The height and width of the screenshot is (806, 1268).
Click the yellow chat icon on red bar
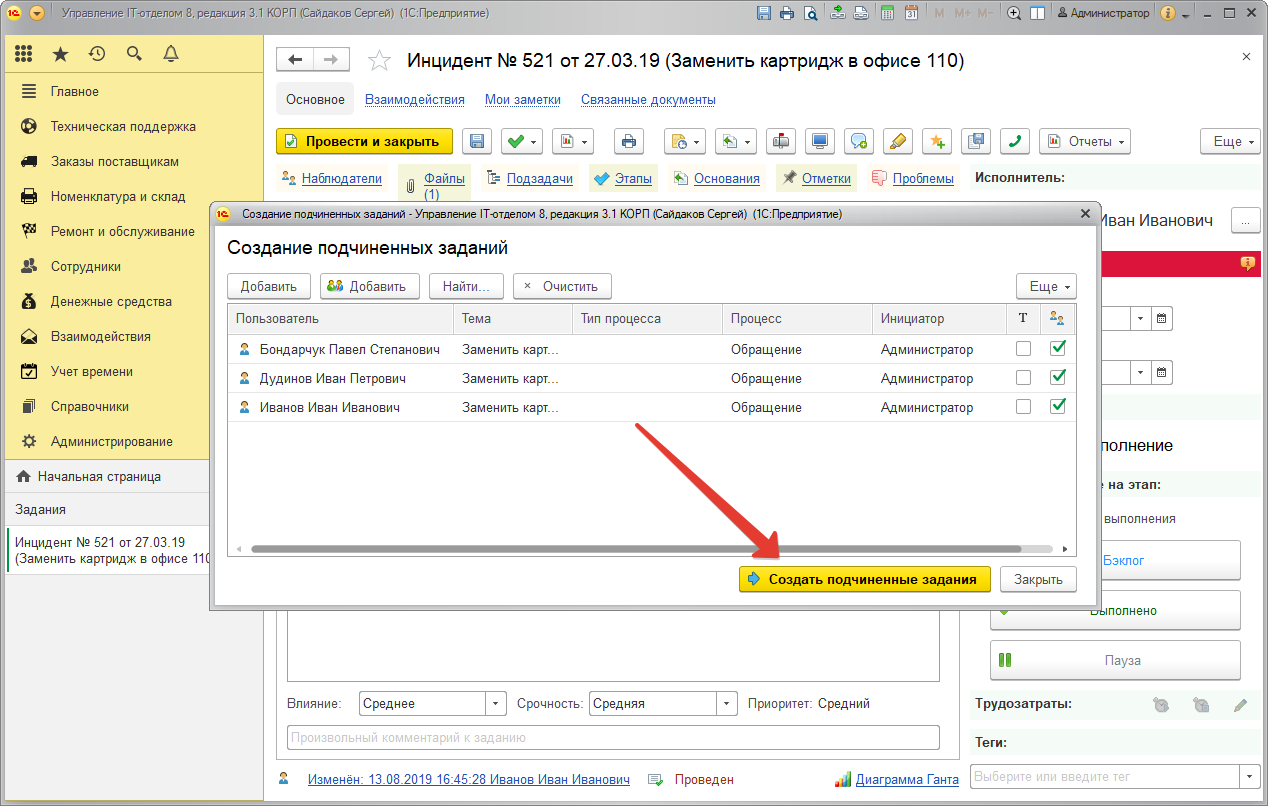tap(1247, 263)
